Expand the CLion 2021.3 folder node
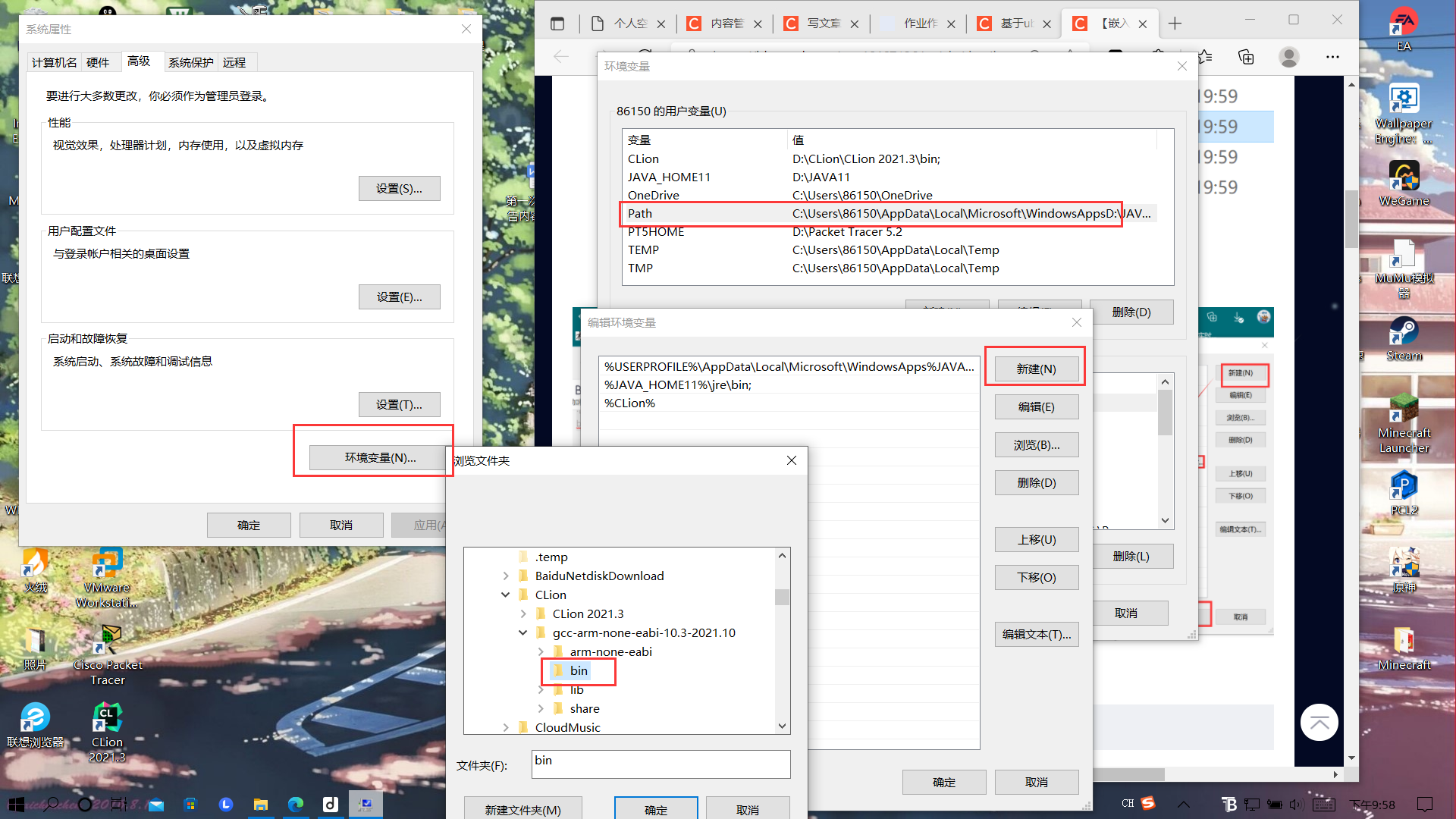1456x819 pixels. tap(523, 614)
